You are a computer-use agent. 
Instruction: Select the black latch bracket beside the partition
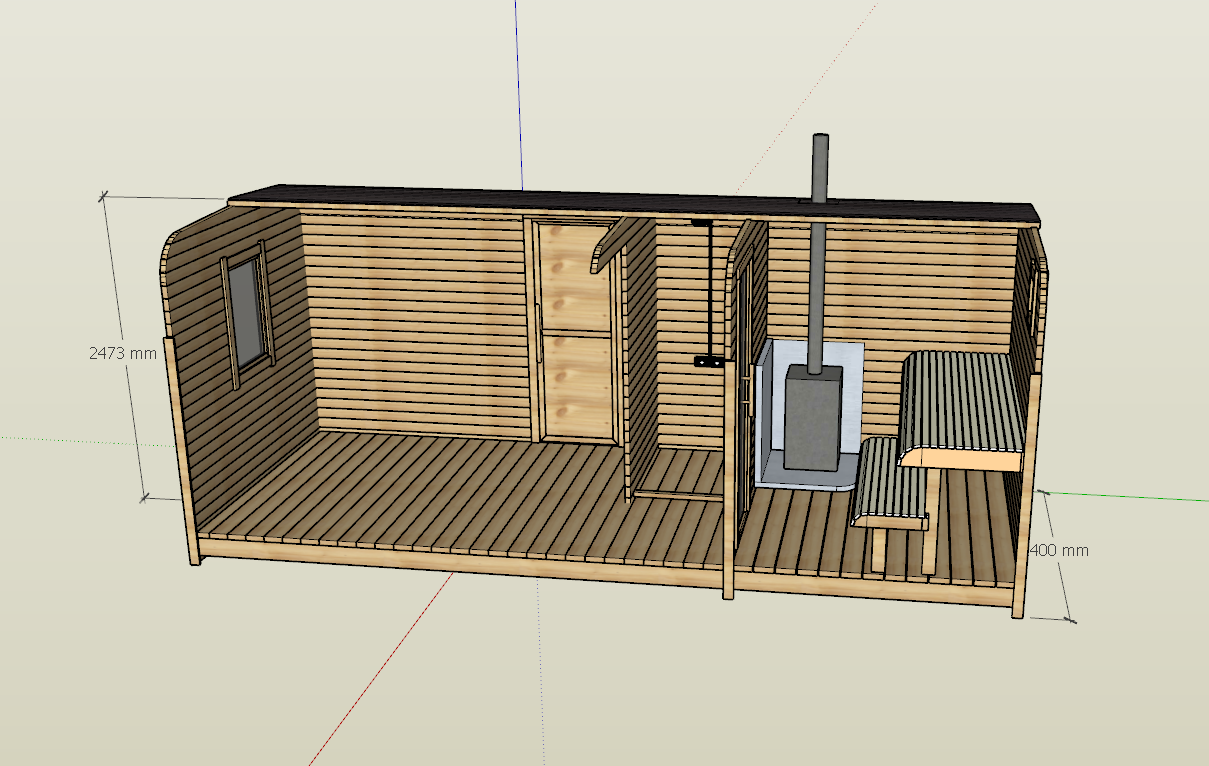[x=709, y=361]
